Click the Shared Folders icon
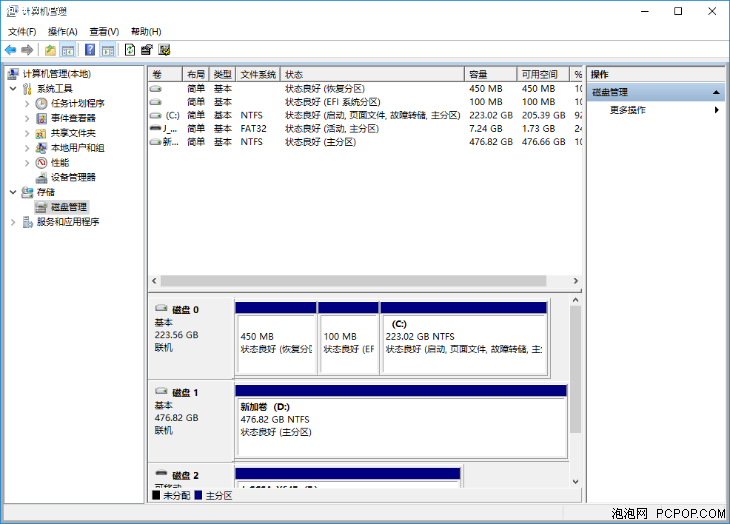This screenshot has width=730, height=524. point(41,133)
